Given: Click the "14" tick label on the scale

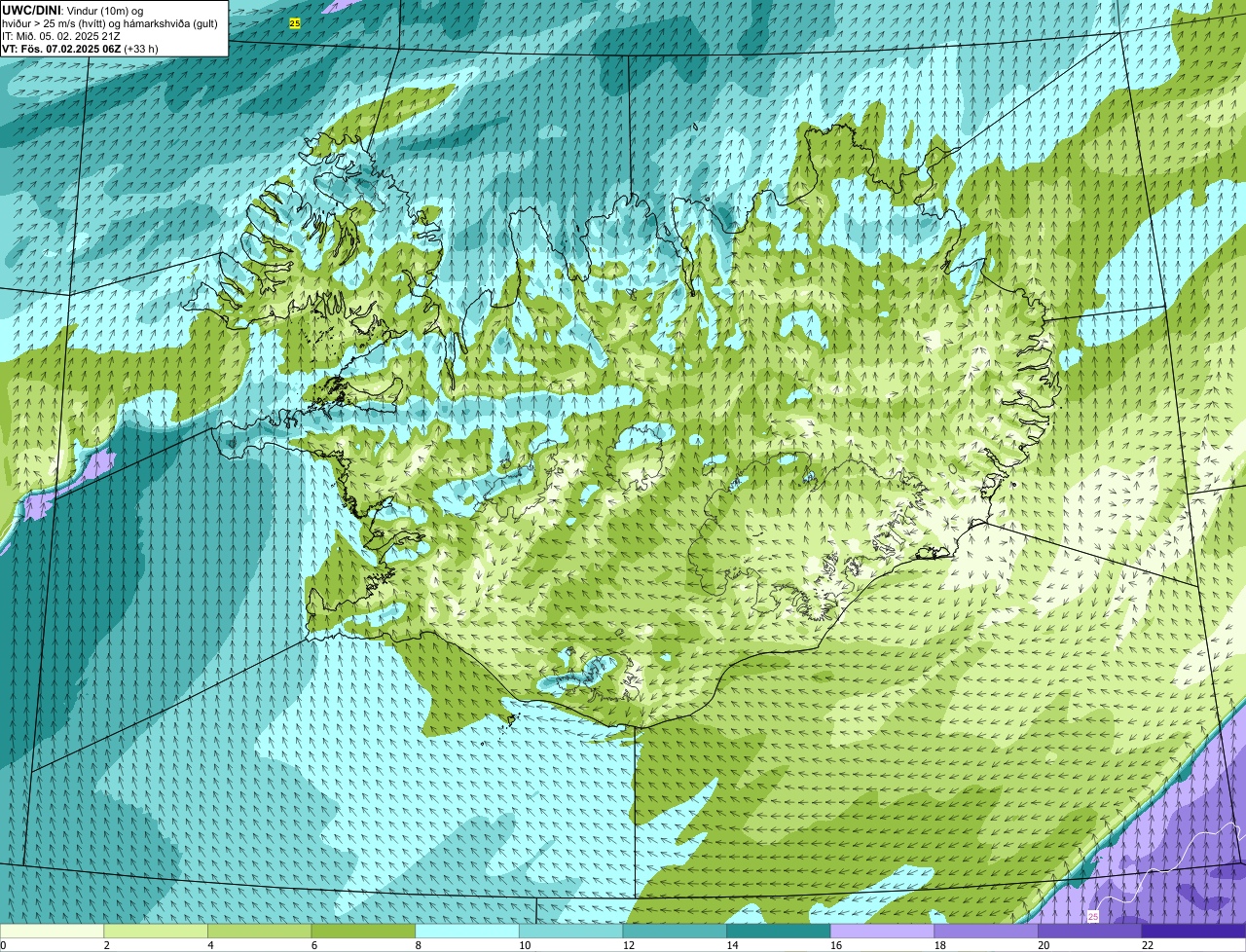Looking at the screenshot, I should tap(732, 945).
